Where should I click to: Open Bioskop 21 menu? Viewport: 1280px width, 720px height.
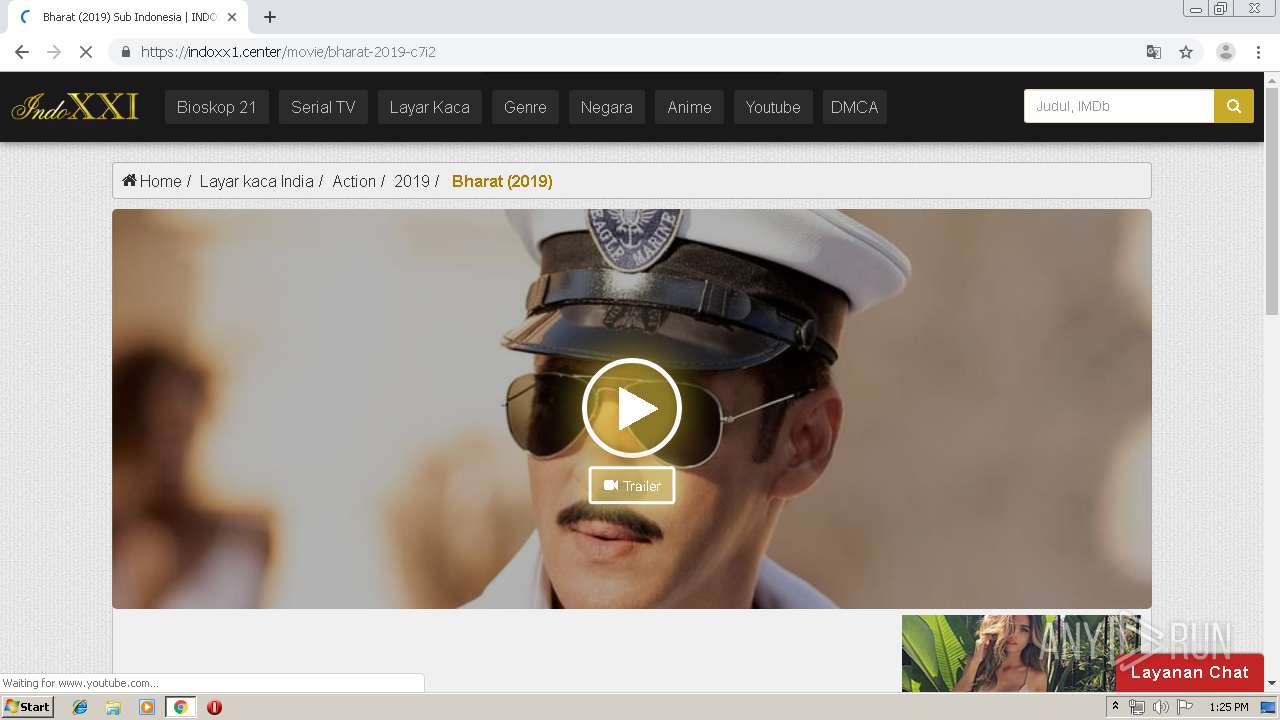216,107
